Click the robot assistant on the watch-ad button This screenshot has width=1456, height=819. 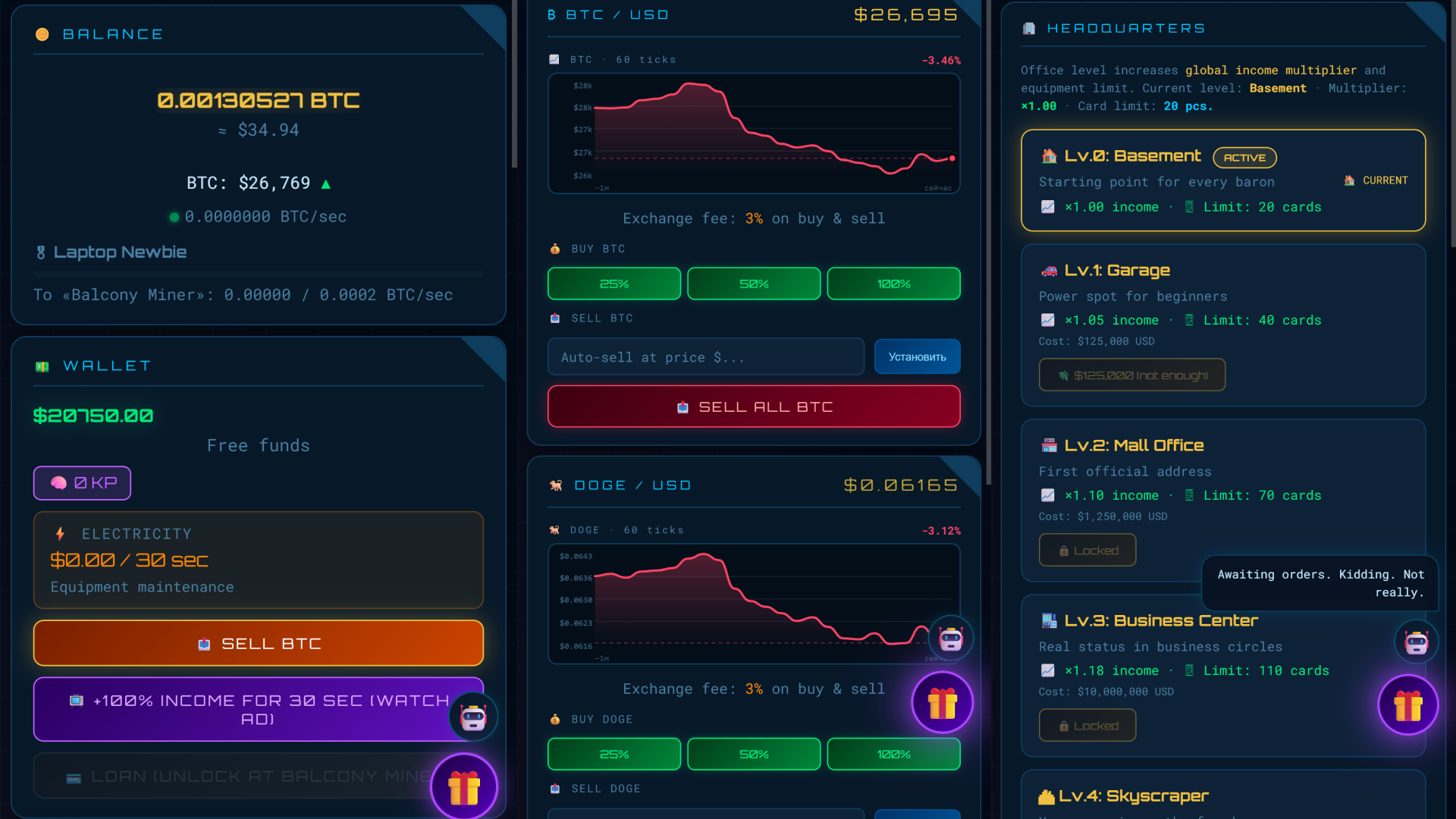click(x=473, y=717)
